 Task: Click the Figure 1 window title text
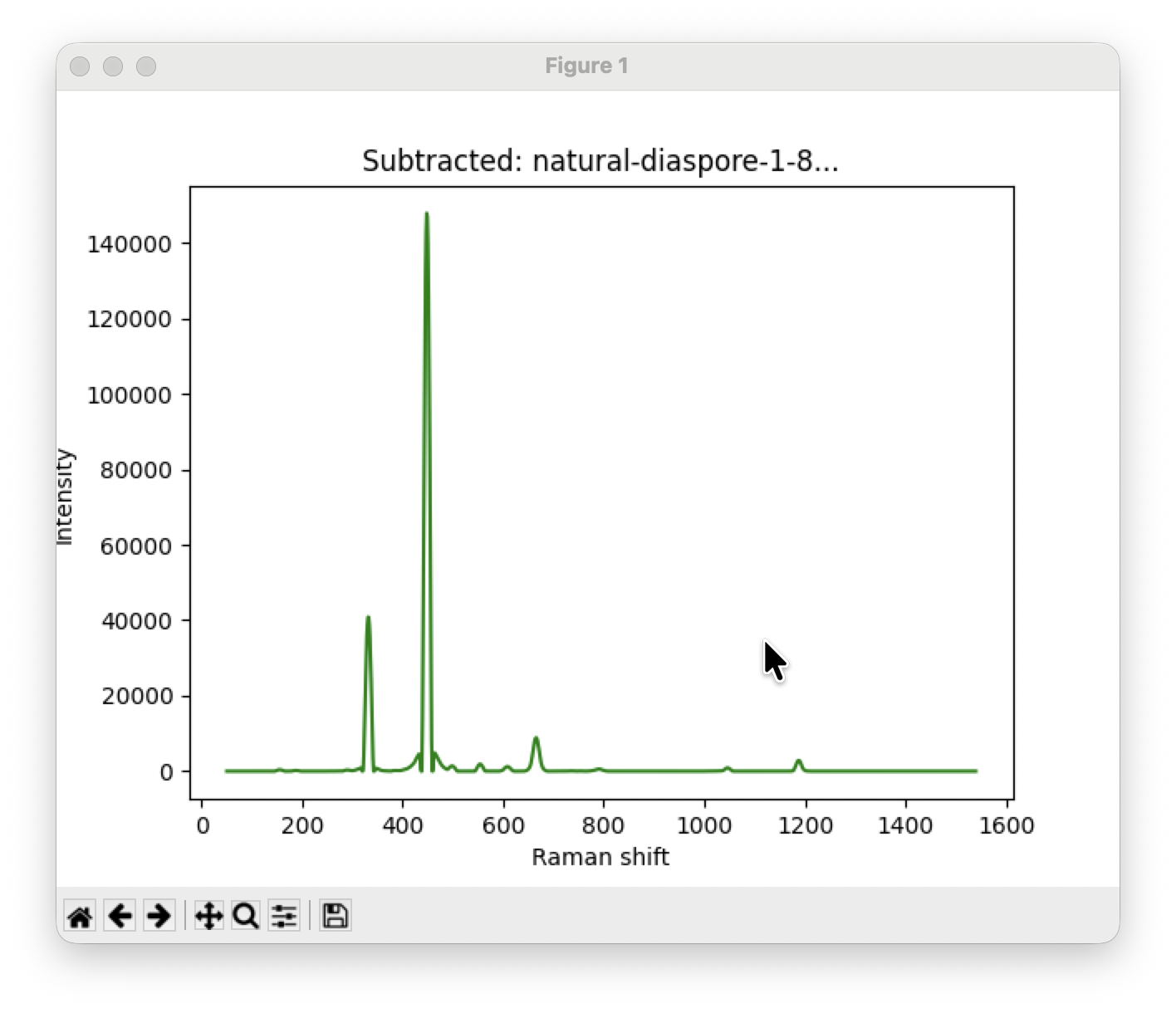(x=586, y=66)
